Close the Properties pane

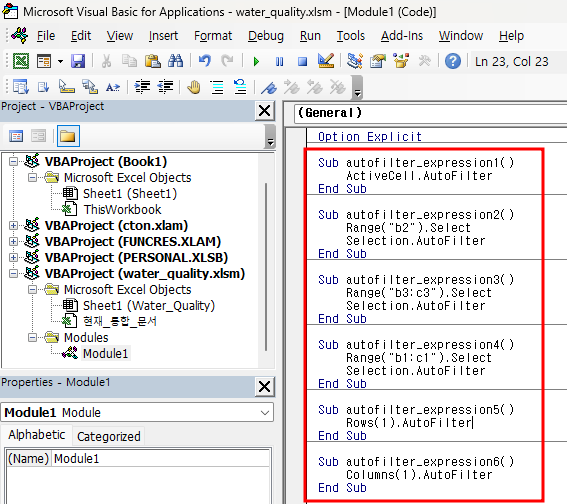point(264,387)
